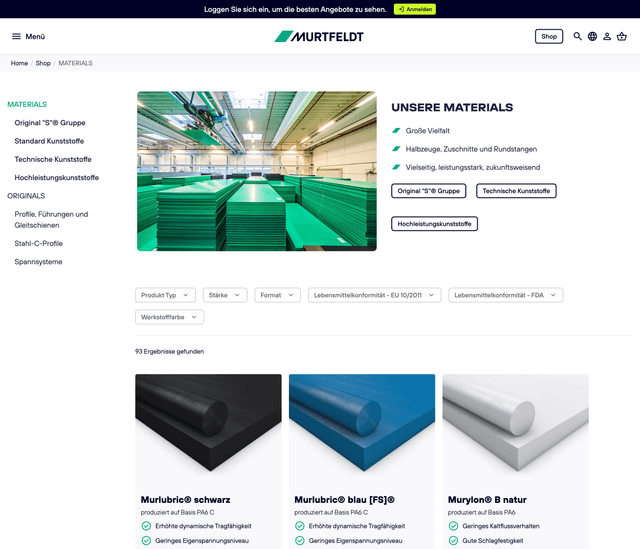Expand the Stärke filter dropdown
640x549 pixels.
pos(225,295)
